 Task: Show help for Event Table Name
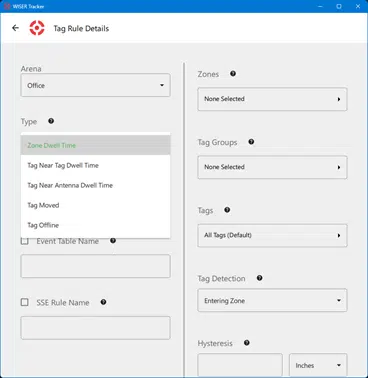pos(113,240)
